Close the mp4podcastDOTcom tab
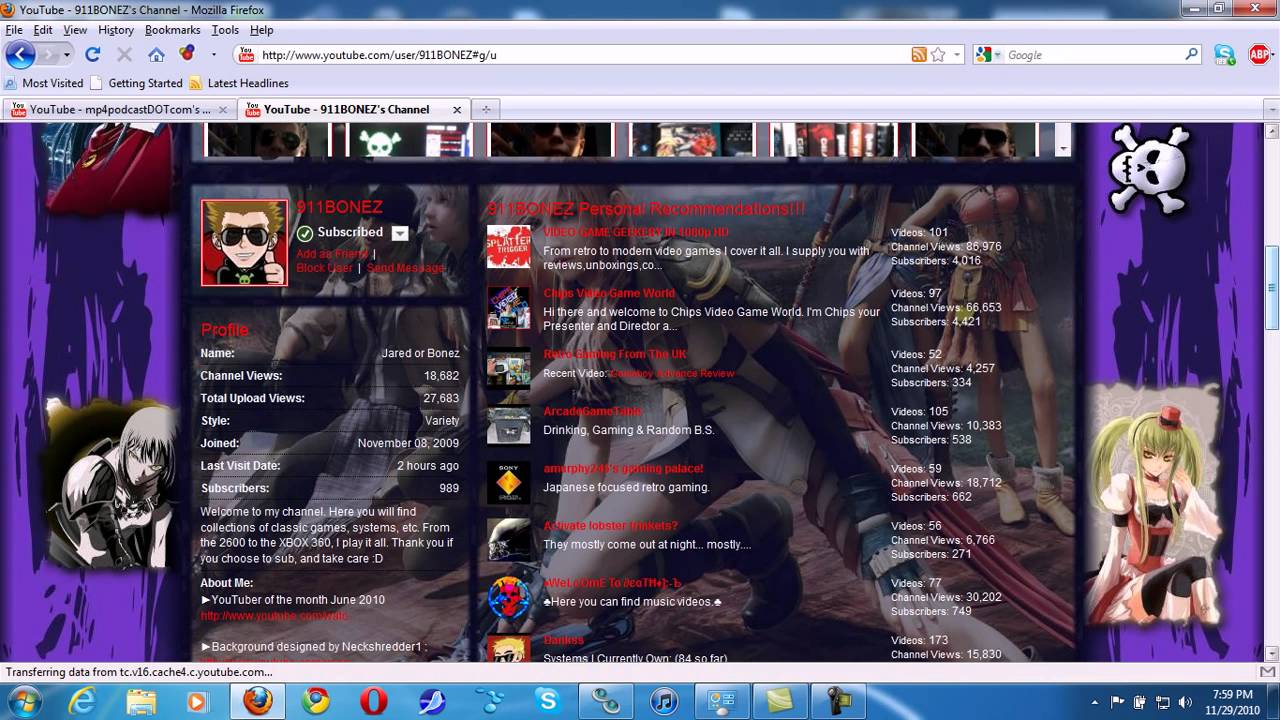Screen dimensions: 1280x720 tap(223, 110)
